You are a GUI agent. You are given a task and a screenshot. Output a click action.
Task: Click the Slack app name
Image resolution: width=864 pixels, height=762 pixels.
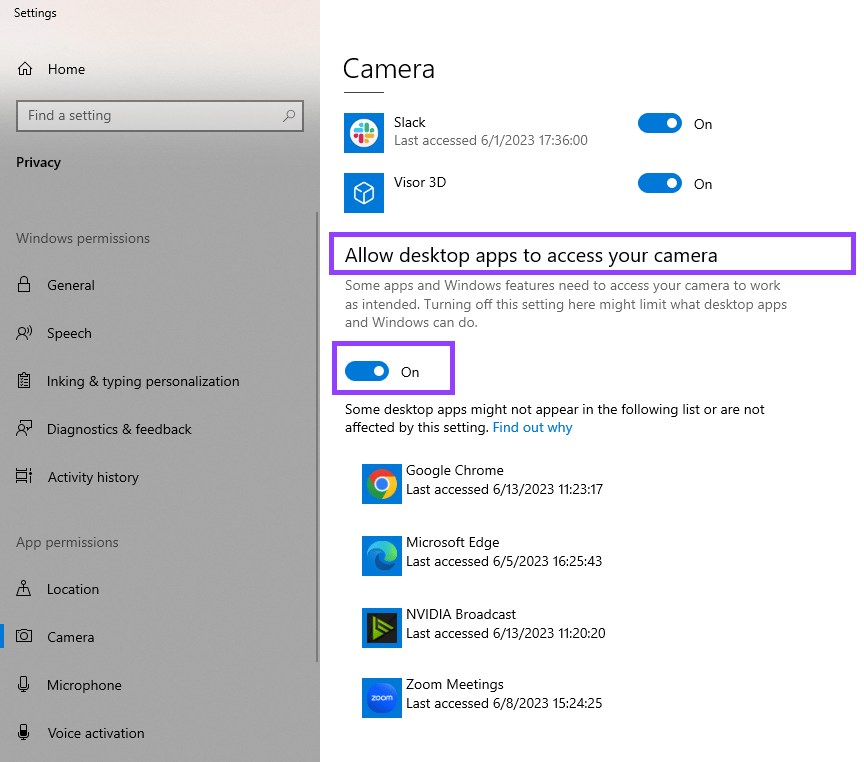tap(409, 122)
